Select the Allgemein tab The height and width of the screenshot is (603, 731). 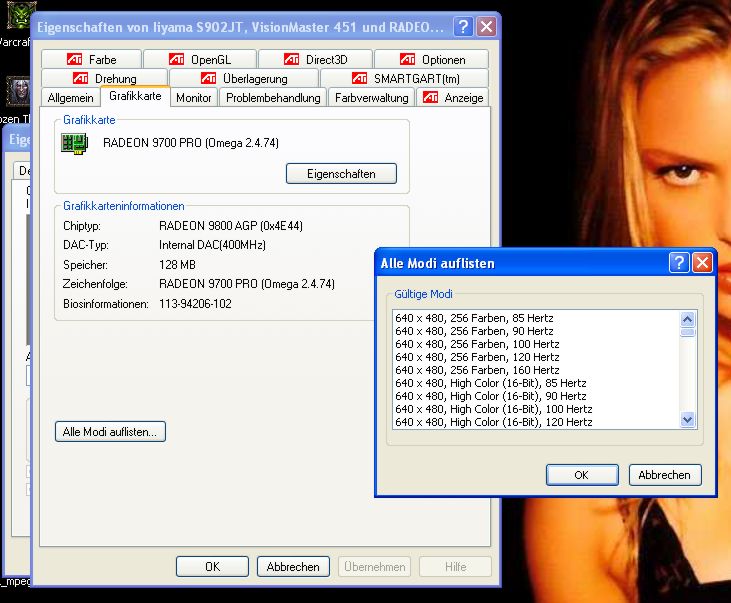pyautogui.click(x=70, y=97)
